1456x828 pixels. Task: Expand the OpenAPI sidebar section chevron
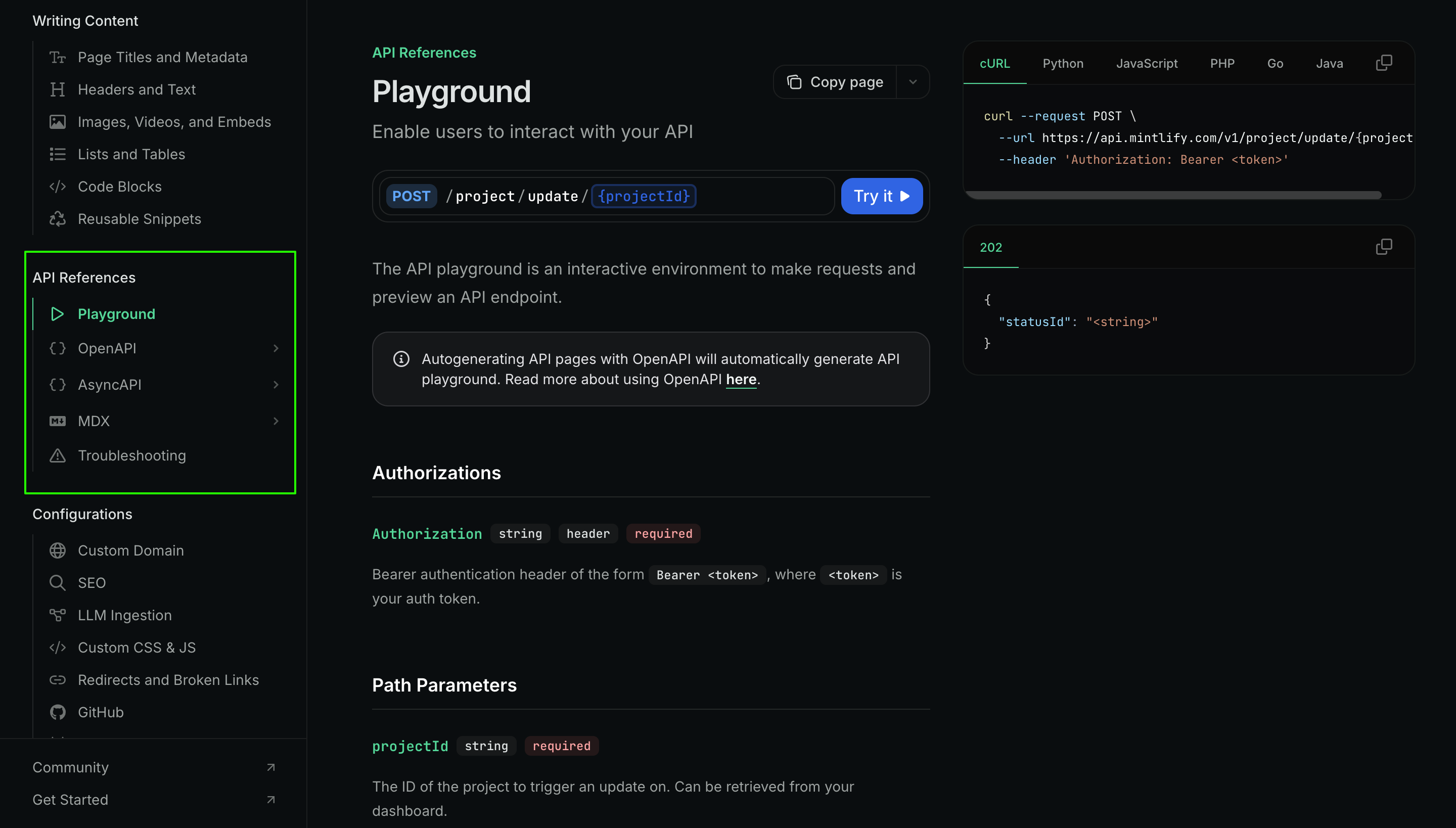276,348
